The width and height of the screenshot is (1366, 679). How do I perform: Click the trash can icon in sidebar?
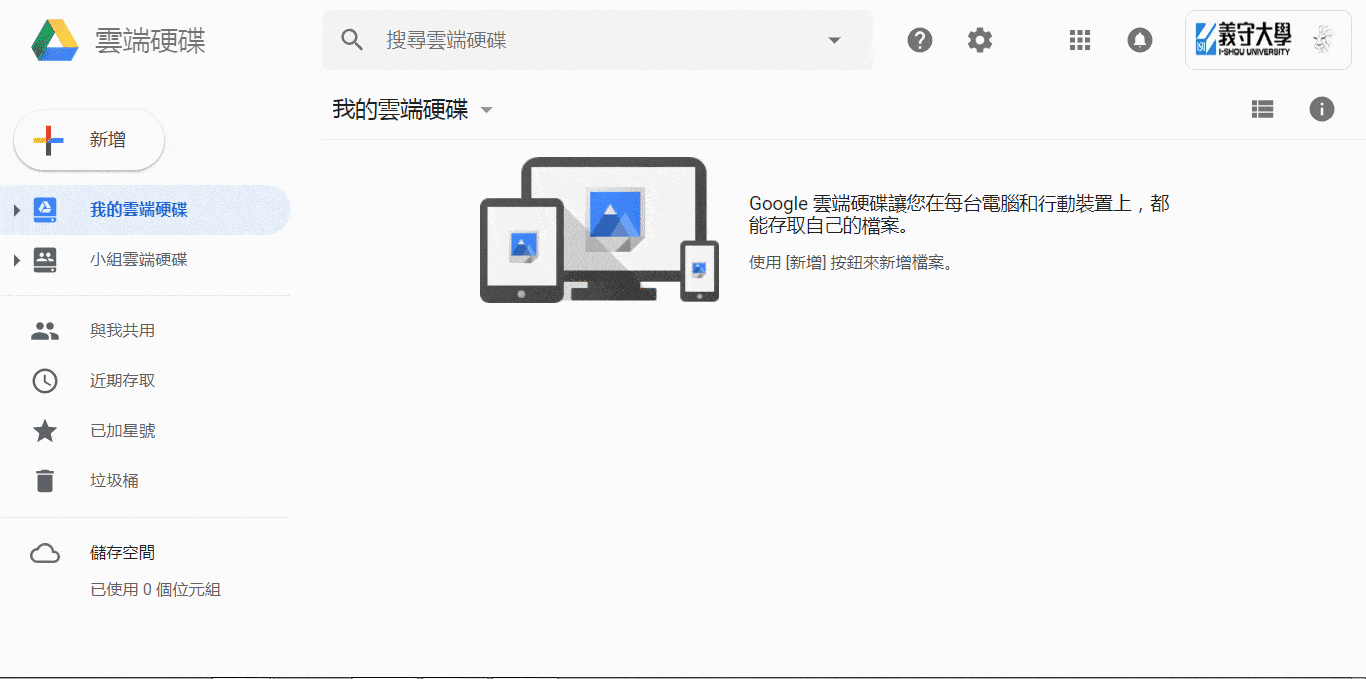[x=45, y=481]
